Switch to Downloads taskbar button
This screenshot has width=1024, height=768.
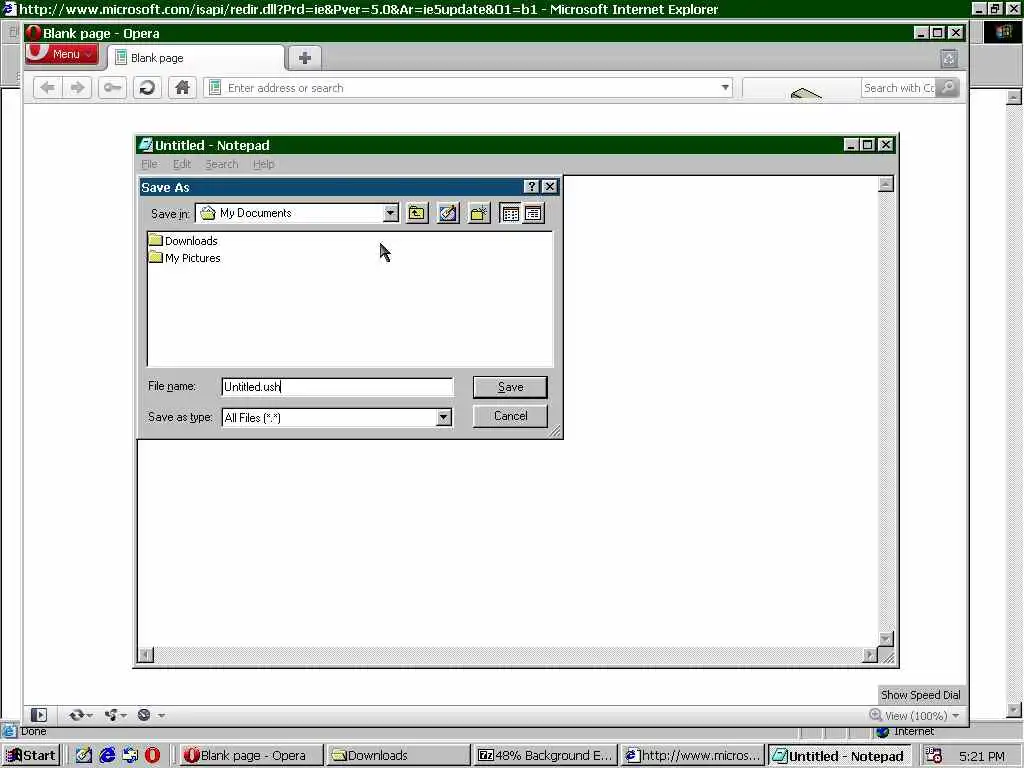click(x=398, y=756)
